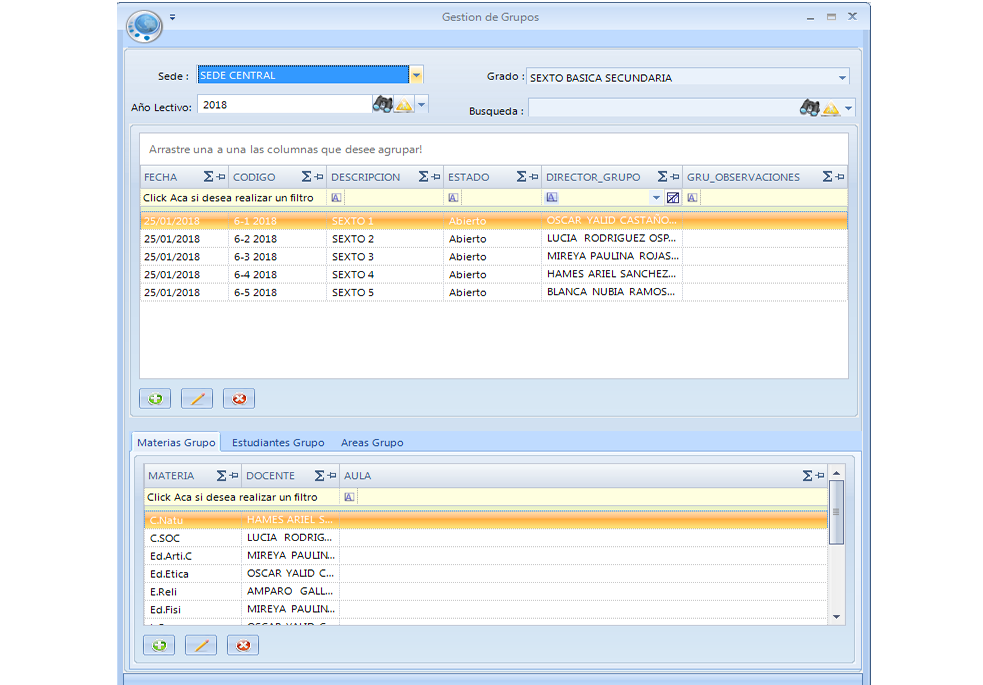Click the binoculars icon in the Busqueda field
This screenshot has width=983, height=685.
coord(809,109)
